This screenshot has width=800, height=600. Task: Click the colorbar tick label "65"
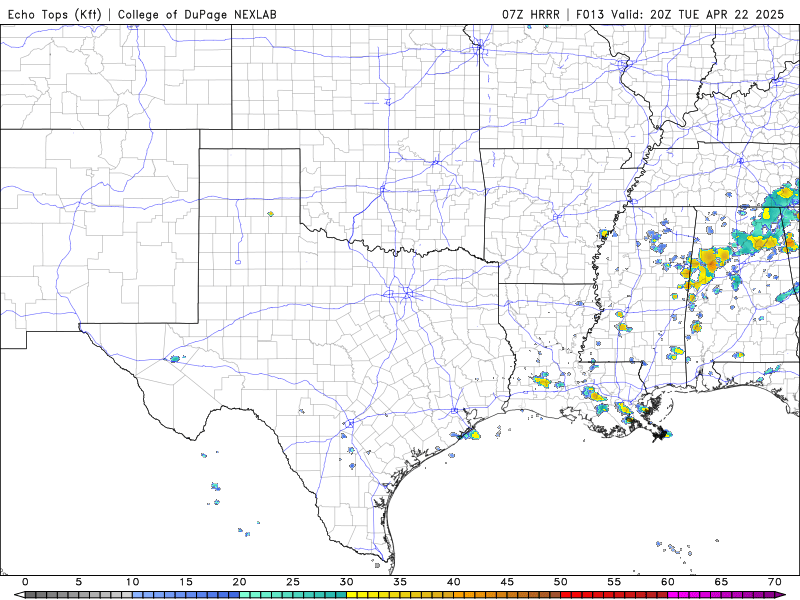pyautogui.click(x=721, y=582)
